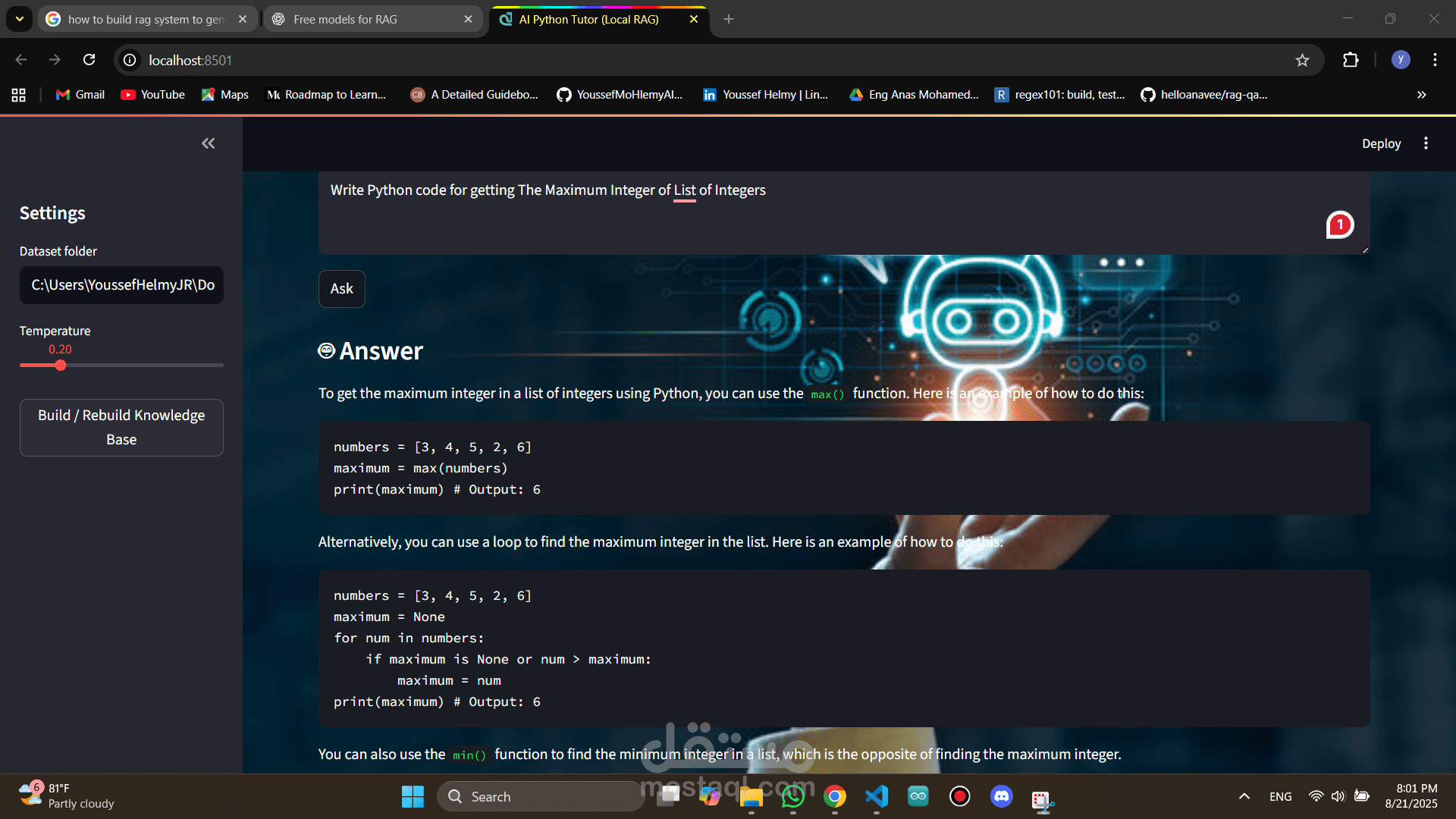Open the Gmail bookmark

click(79, 95)
